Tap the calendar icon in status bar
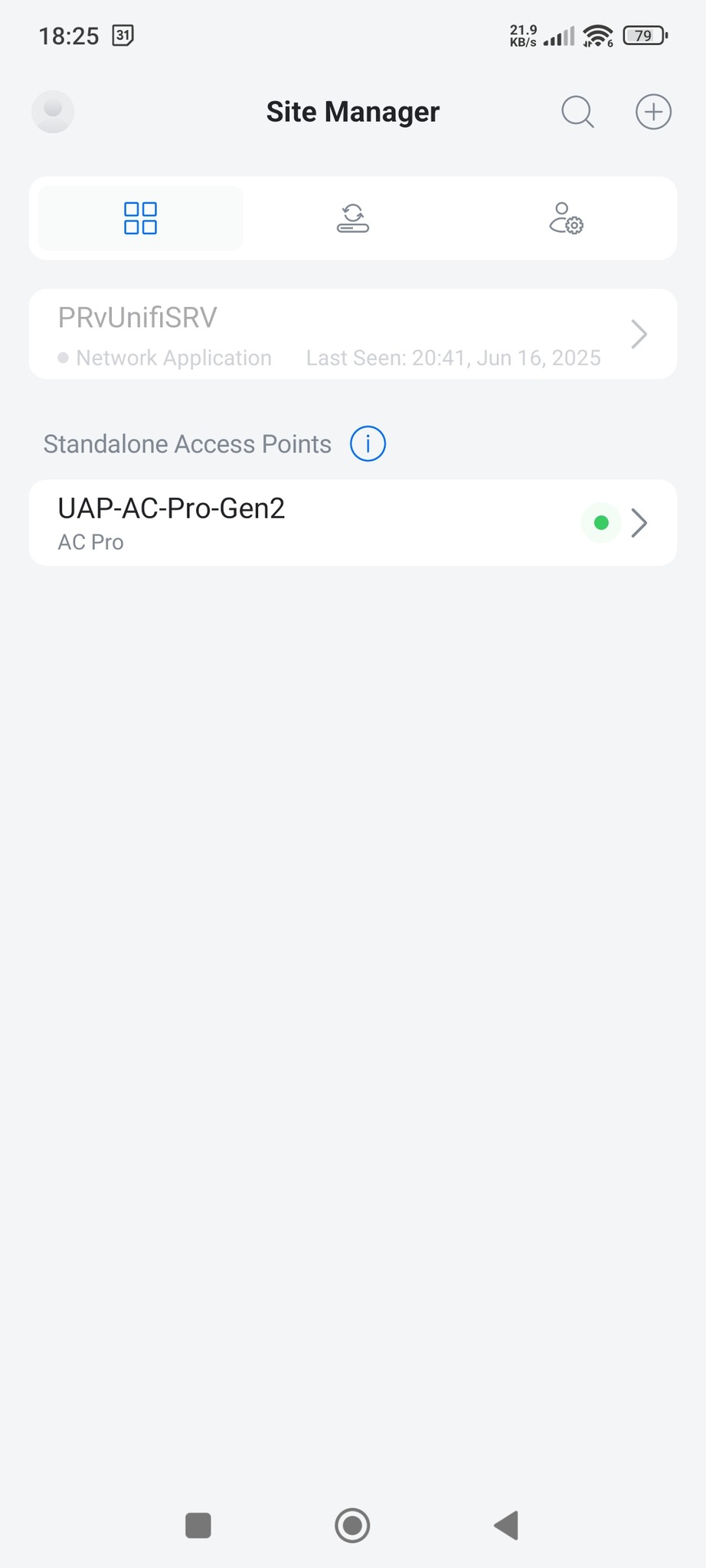The height and width of the screenshot is (1568, 706). (x=123, y=35)
